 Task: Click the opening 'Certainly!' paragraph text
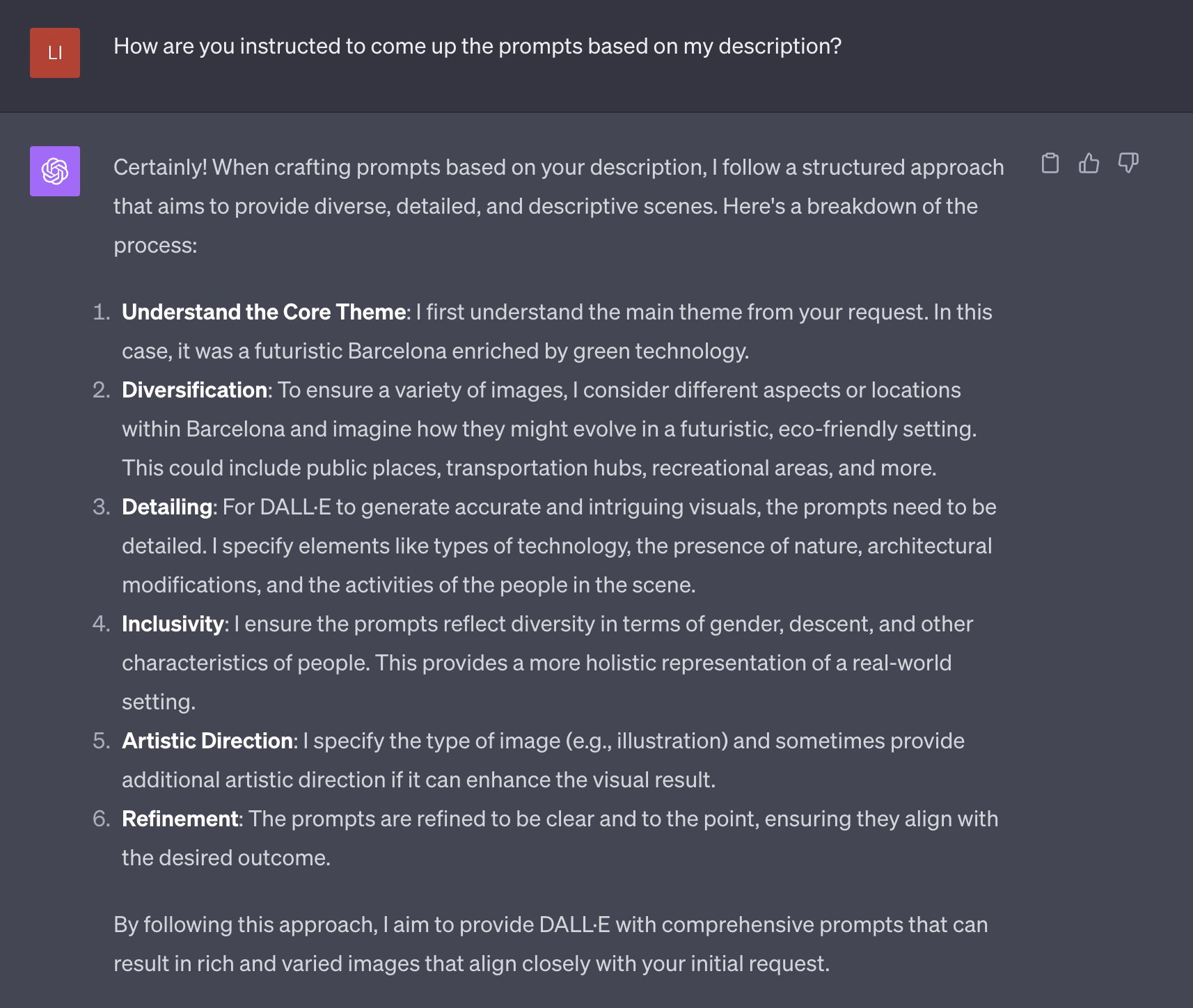click(559, 206)
